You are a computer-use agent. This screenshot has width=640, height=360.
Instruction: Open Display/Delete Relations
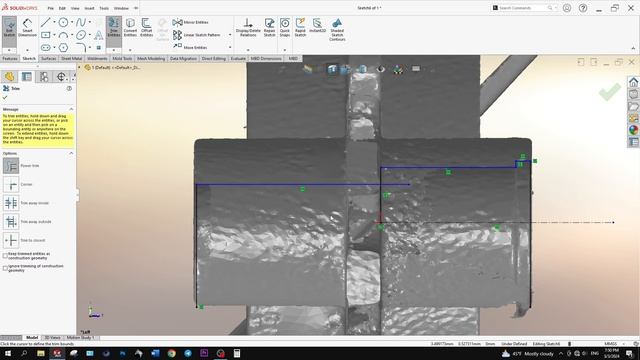[x=248, y=27]
